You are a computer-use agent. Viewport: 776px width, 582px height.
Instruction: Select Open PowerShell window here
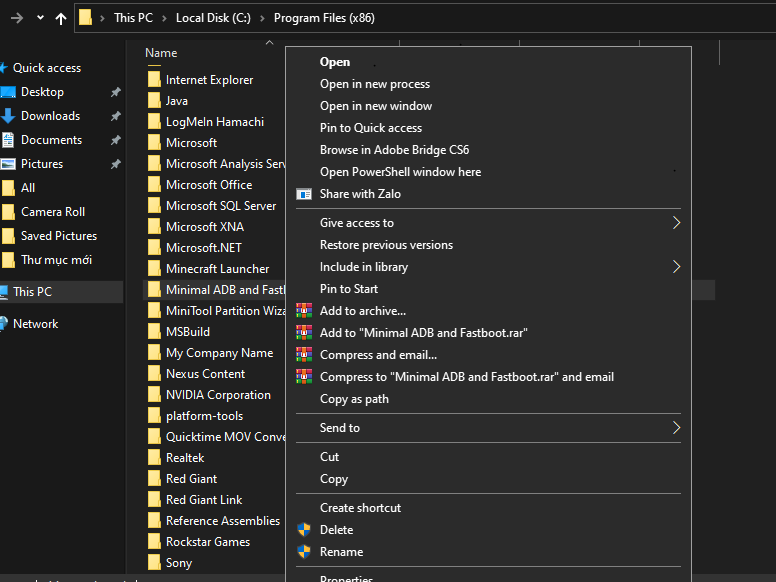tap(400, 172)
